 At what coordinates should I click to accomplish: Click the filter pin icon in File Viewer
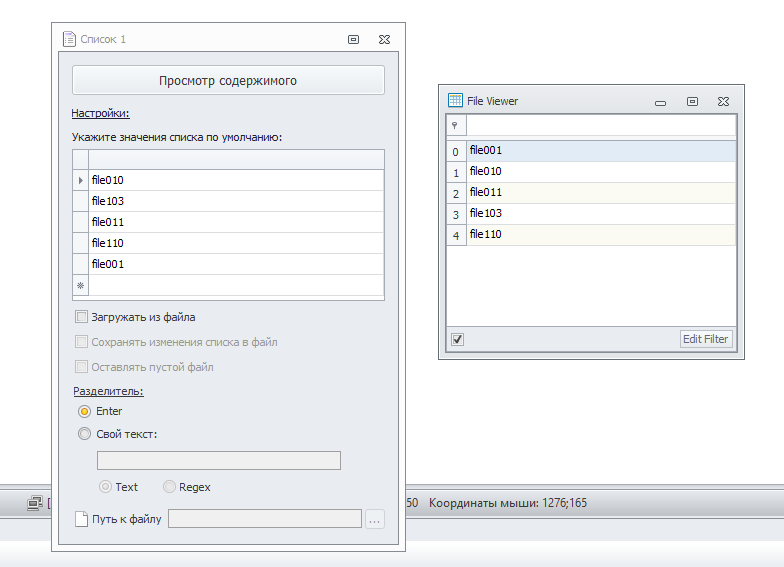pyautogui.click(x=455, y=125)
